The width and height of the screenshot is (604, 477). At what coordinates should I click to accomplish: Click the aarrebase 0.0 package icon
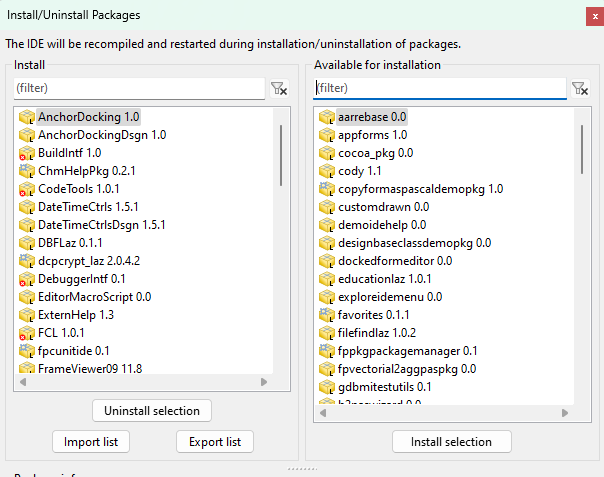point(326,117)
